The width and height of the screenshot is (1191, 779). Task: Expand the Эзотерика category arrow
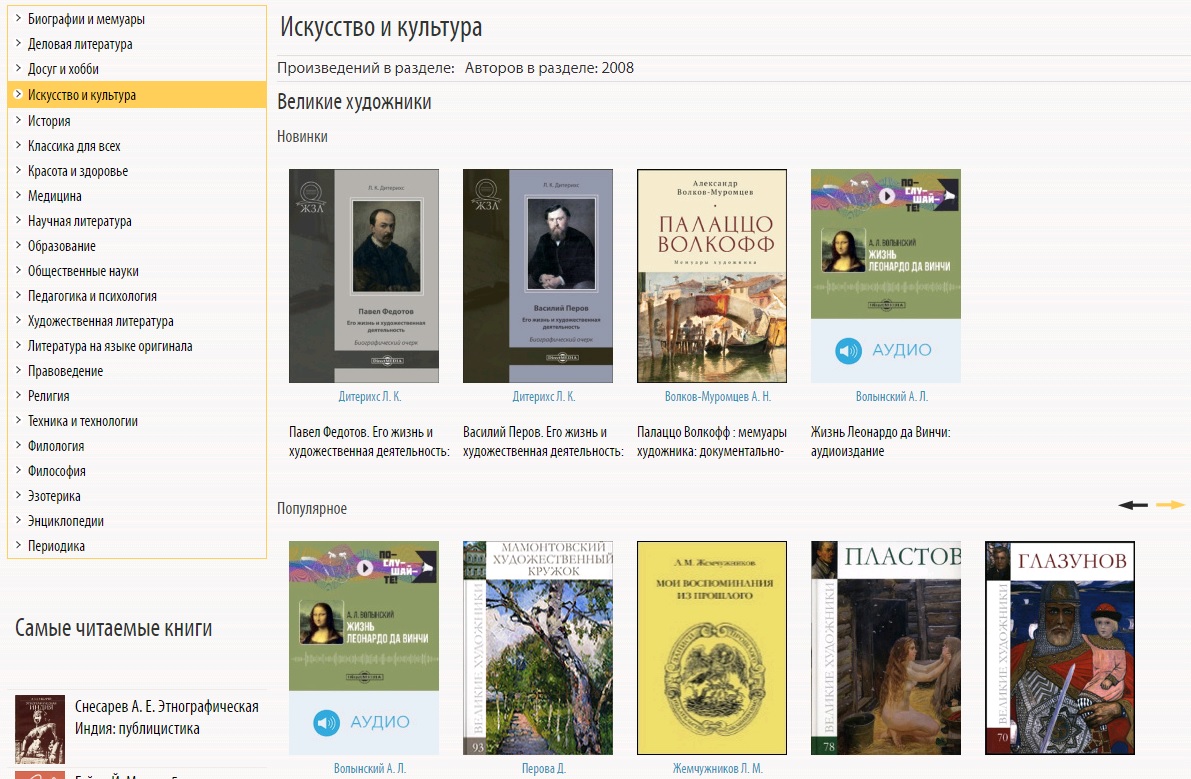(x=18, y=496)
